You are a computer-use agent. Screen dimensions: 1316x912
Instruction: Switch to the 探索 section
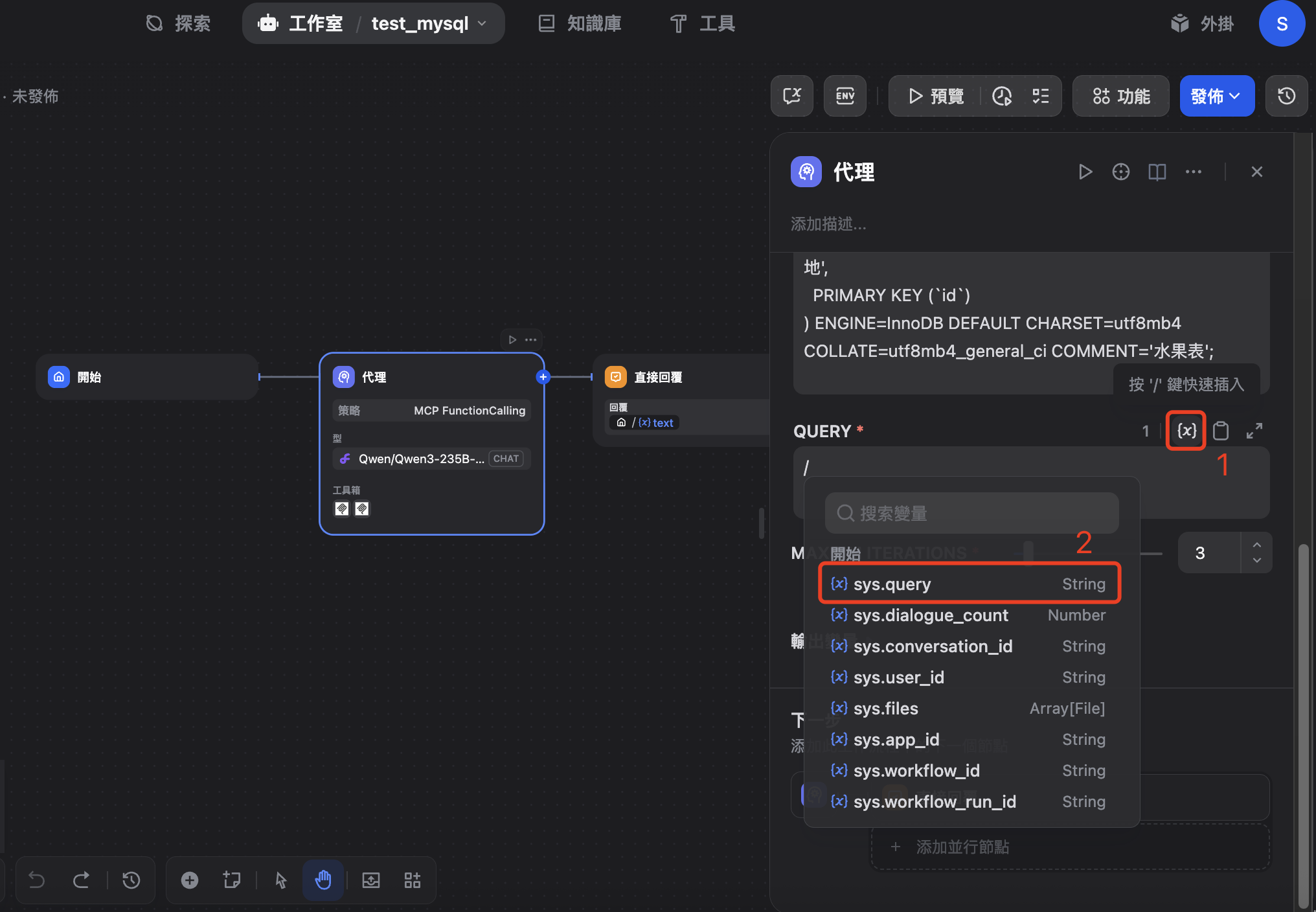click(x=178, y=23)
